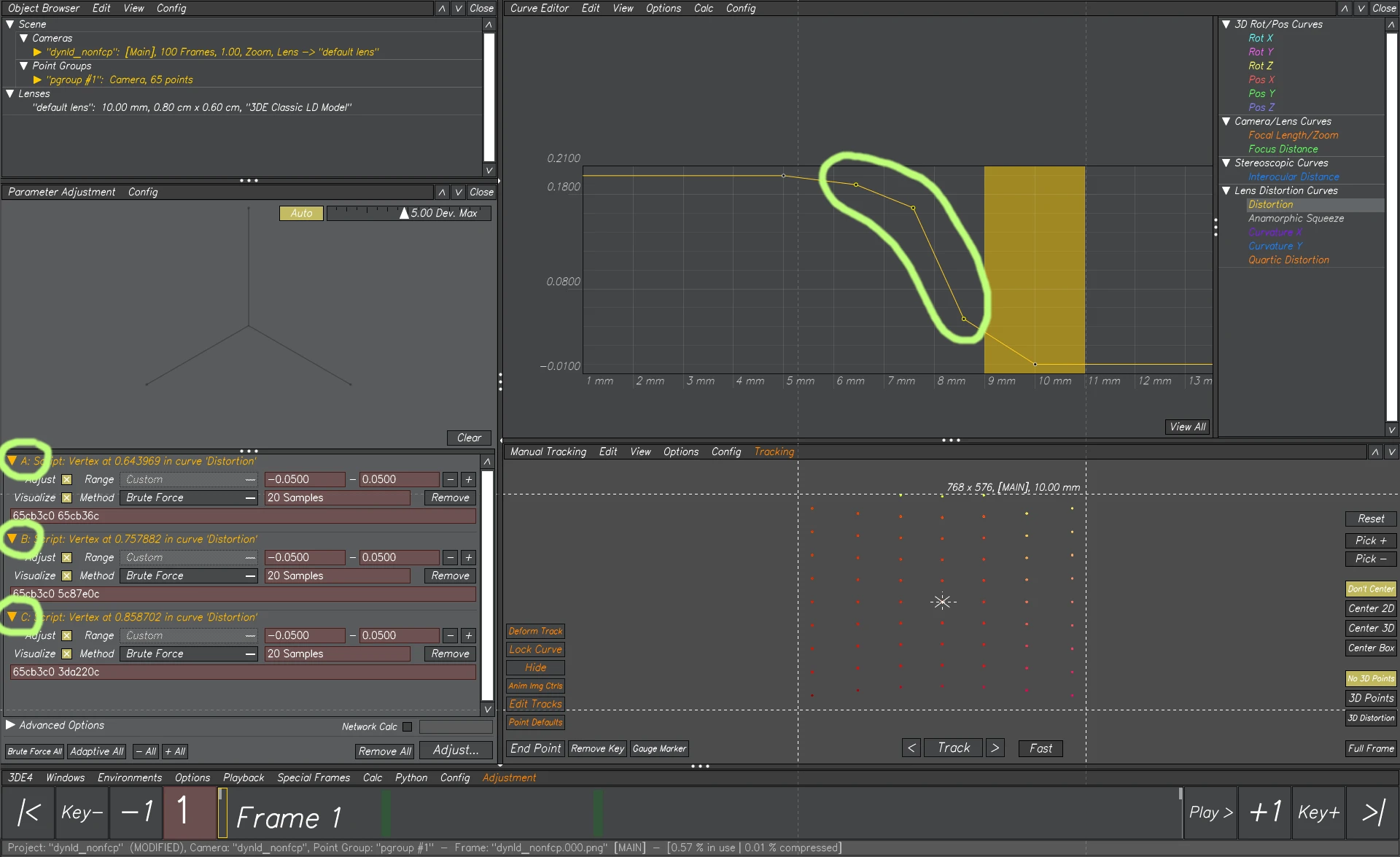Track forward with > button

click(x=995, y=748)
